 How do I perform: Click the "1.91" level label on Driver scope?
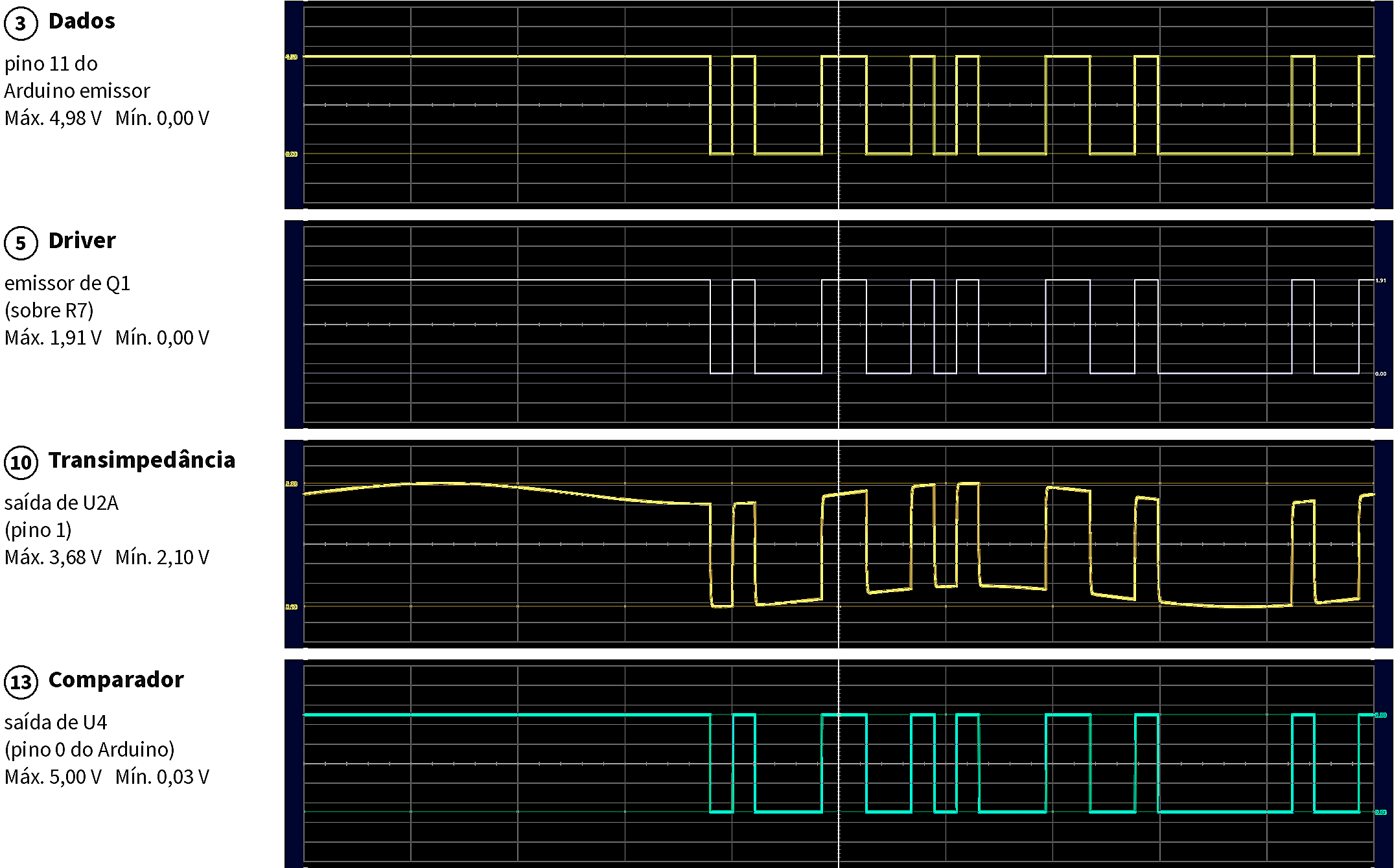pyautogui.click(x=1381, y=280)
